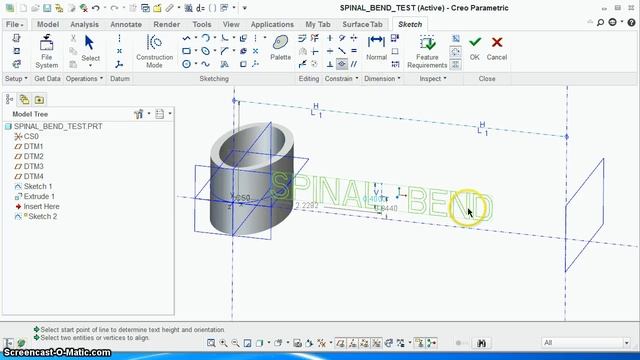Screen dimensions: 640x360
Task: Select the Rectangle sketch tool
Action: [x=187, y=51]
